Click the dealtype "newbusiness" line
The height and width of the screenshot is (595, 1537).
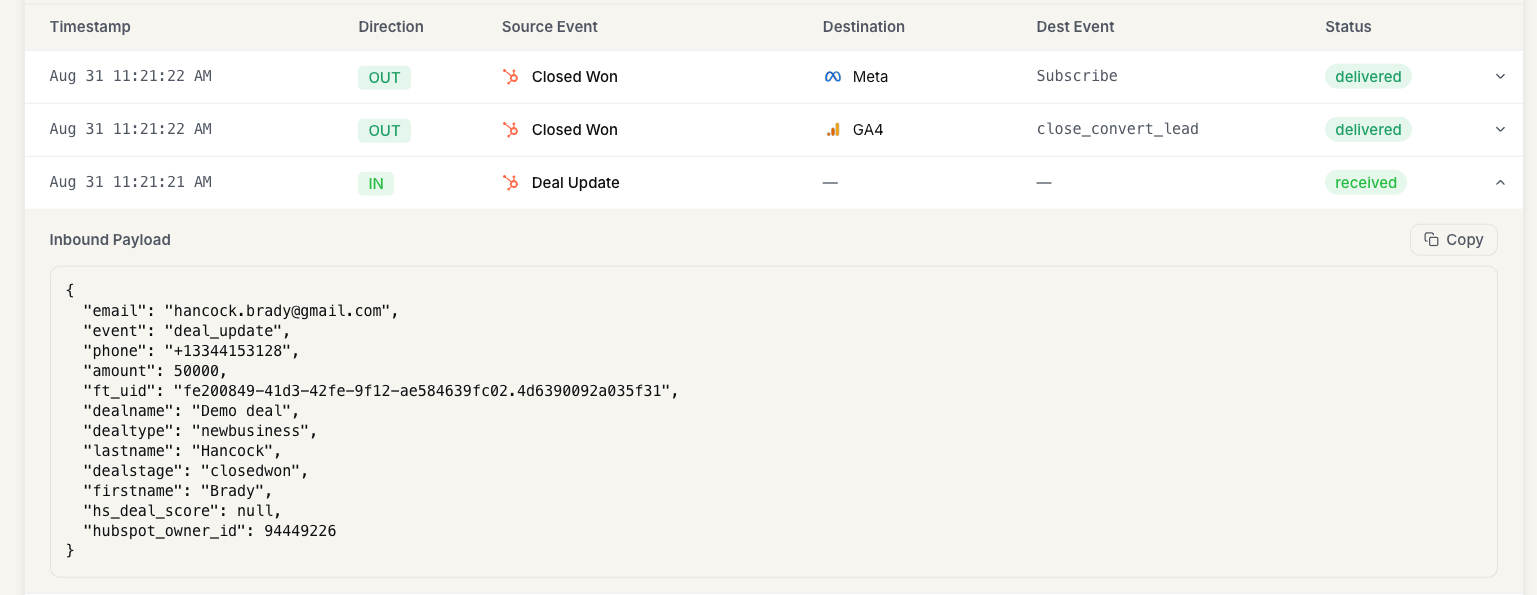[201, 431]
